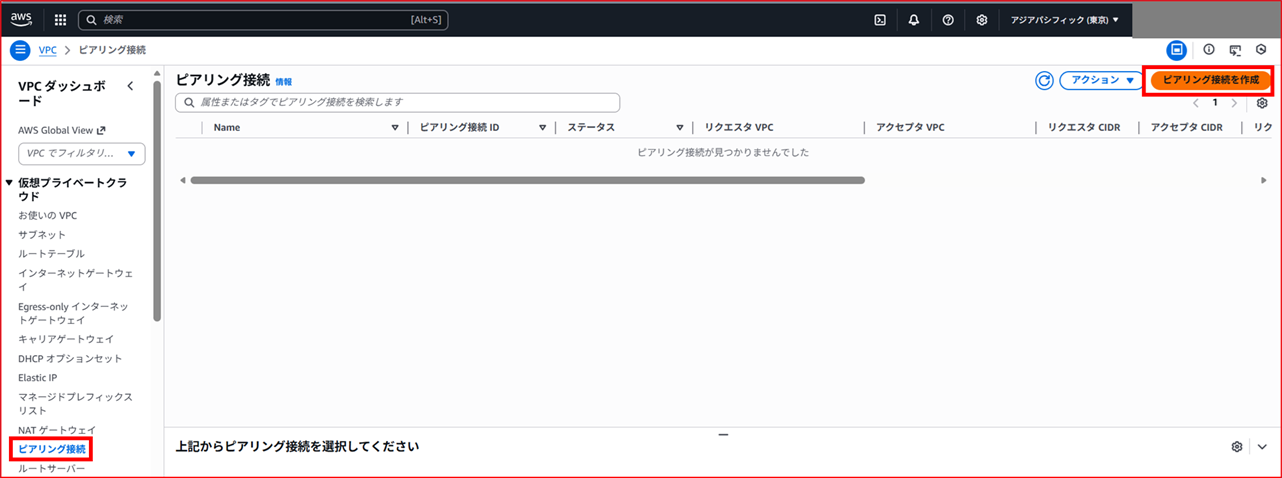Open the info circle icon in breadcrumb bar
This screenshot has width=1282, height=478.
(x=1208, y=49)
